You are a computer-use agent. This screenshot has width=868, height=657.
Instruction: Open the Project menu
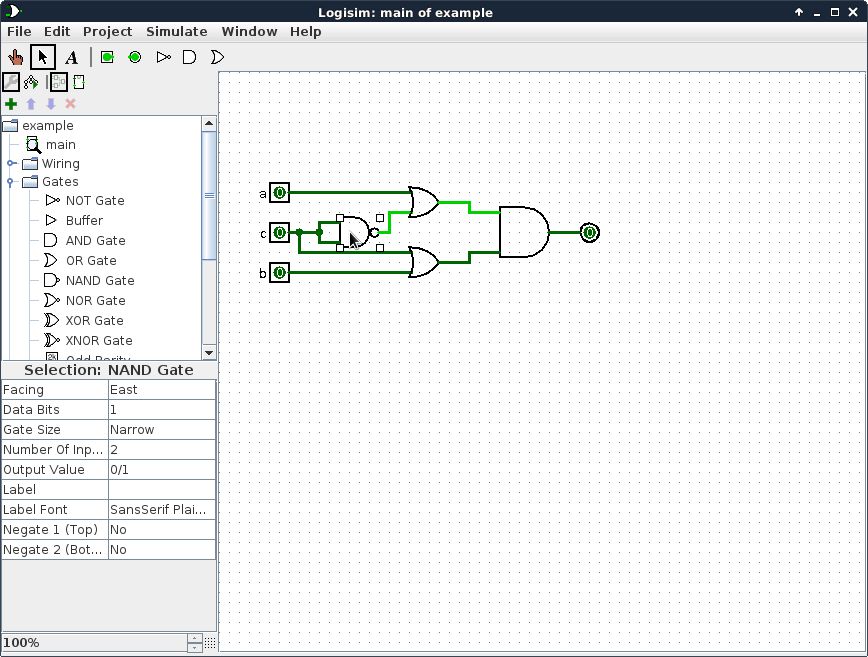coord(107,31)
